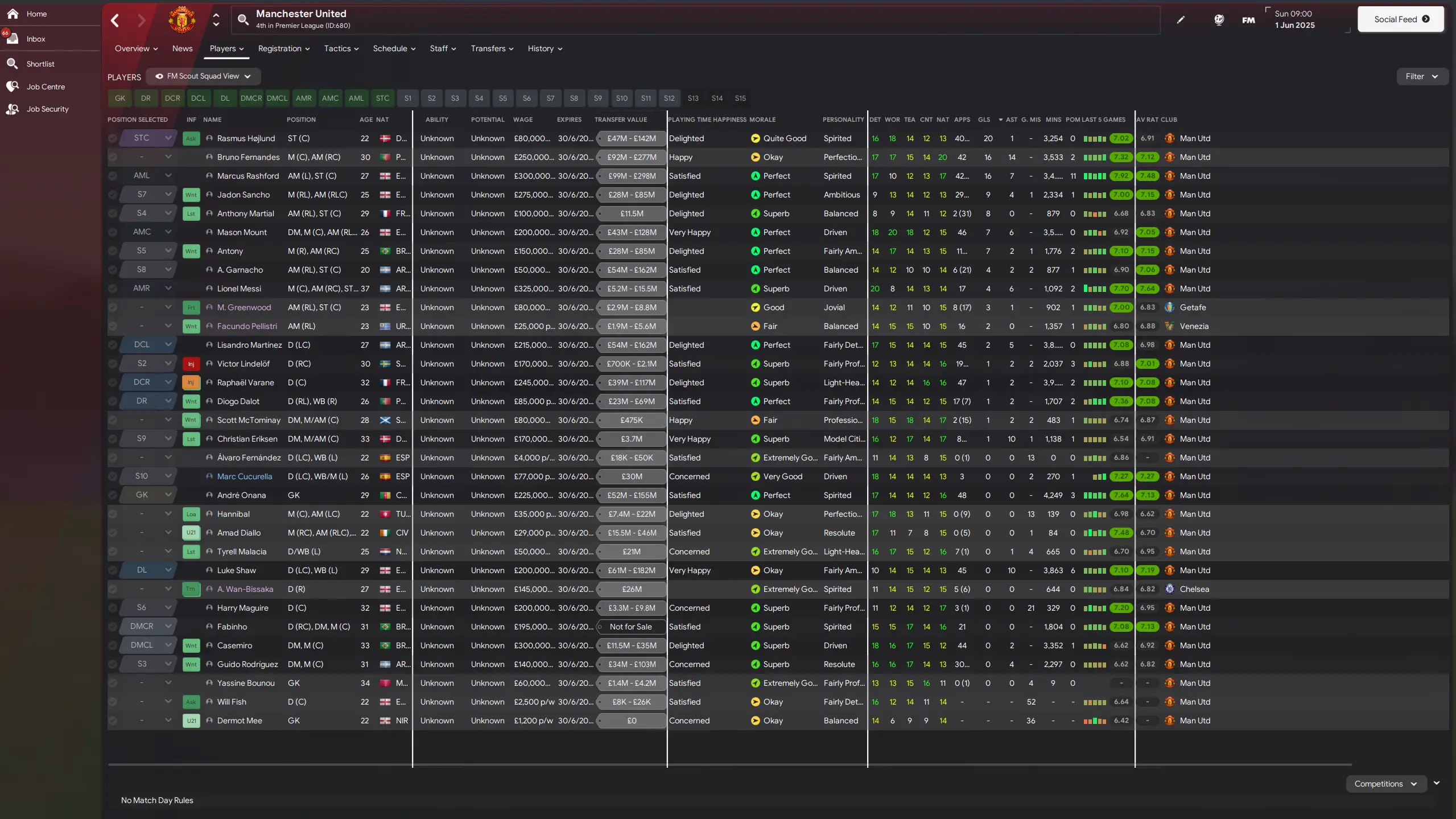Click the pencil edit icon
Image resolution: width=1456 pixels, height=819 pixels.
[1181, 20]
